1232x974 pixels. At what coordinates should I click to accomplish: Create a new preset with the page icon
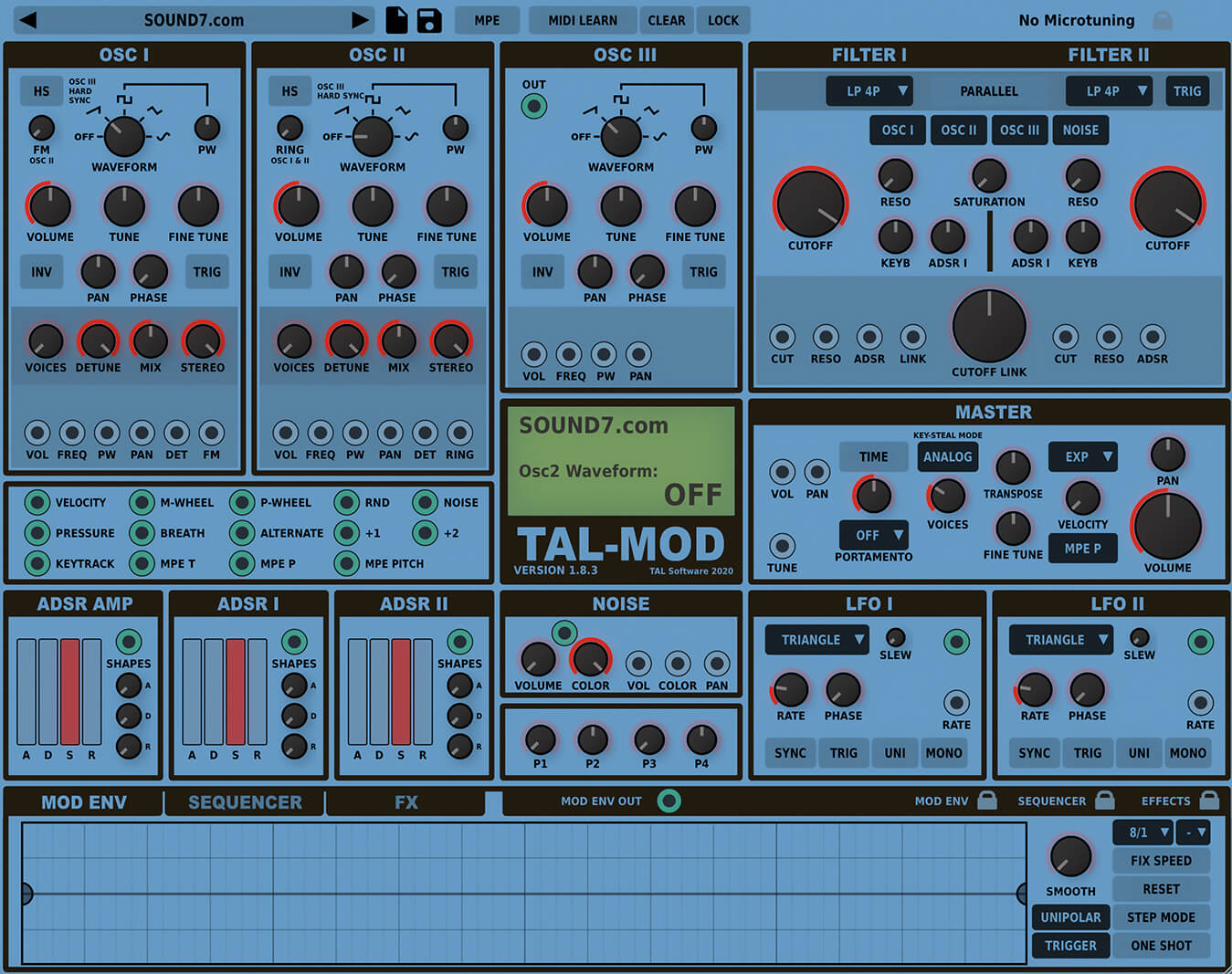point(396,20)
